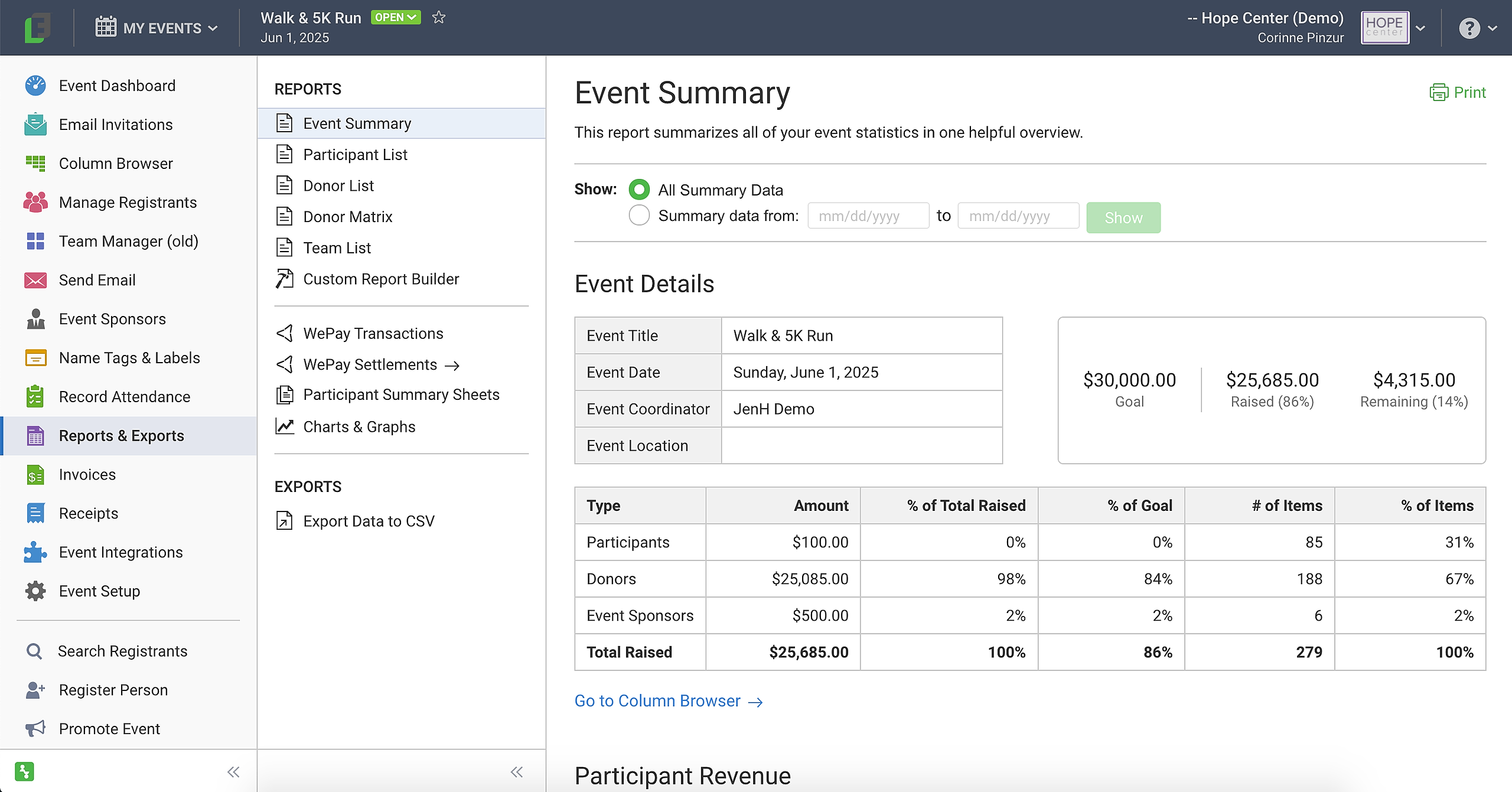Image resolution: width=1512 pixels, height=792 pixels.
Task: Click the green icon at bottom-left corner
Action: 24,771
